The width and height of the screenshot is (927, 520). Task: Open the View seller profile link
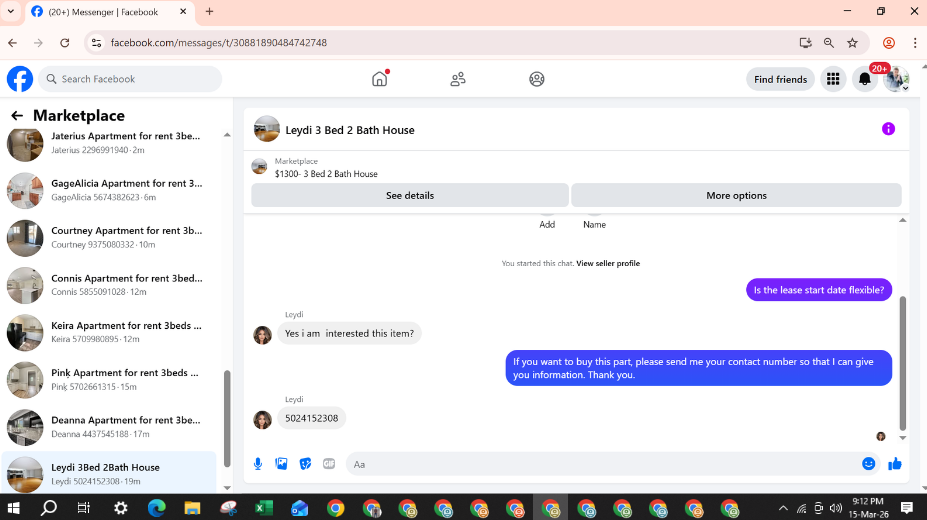[608, 264]
